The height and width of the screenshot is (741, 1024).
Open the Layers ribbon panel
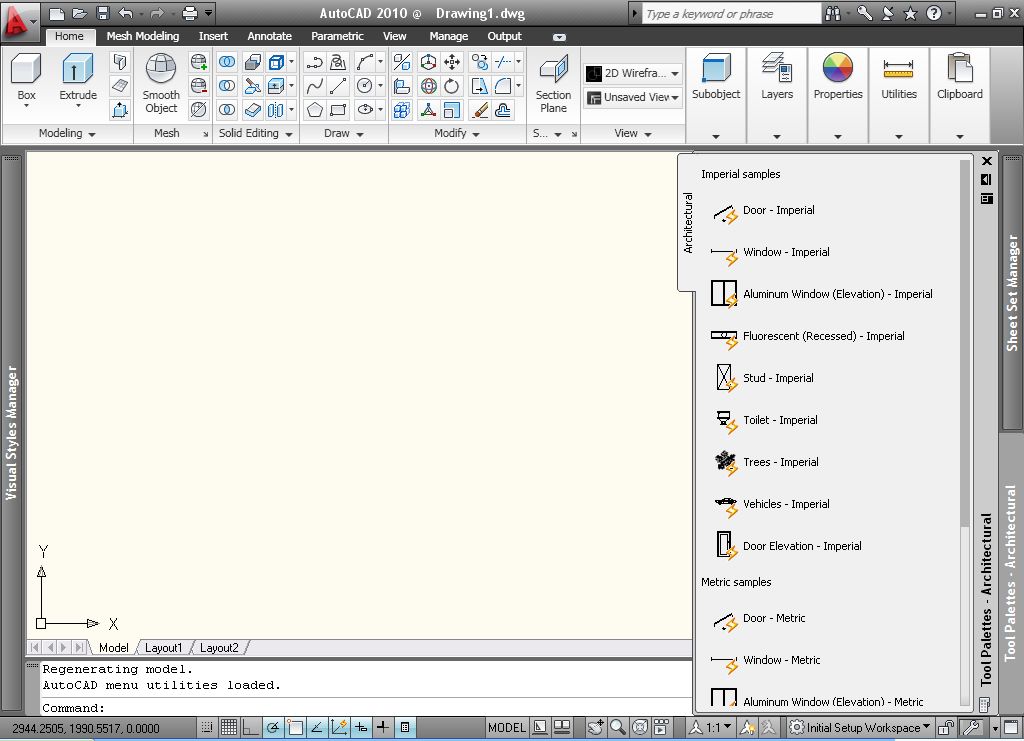[776, 72]
